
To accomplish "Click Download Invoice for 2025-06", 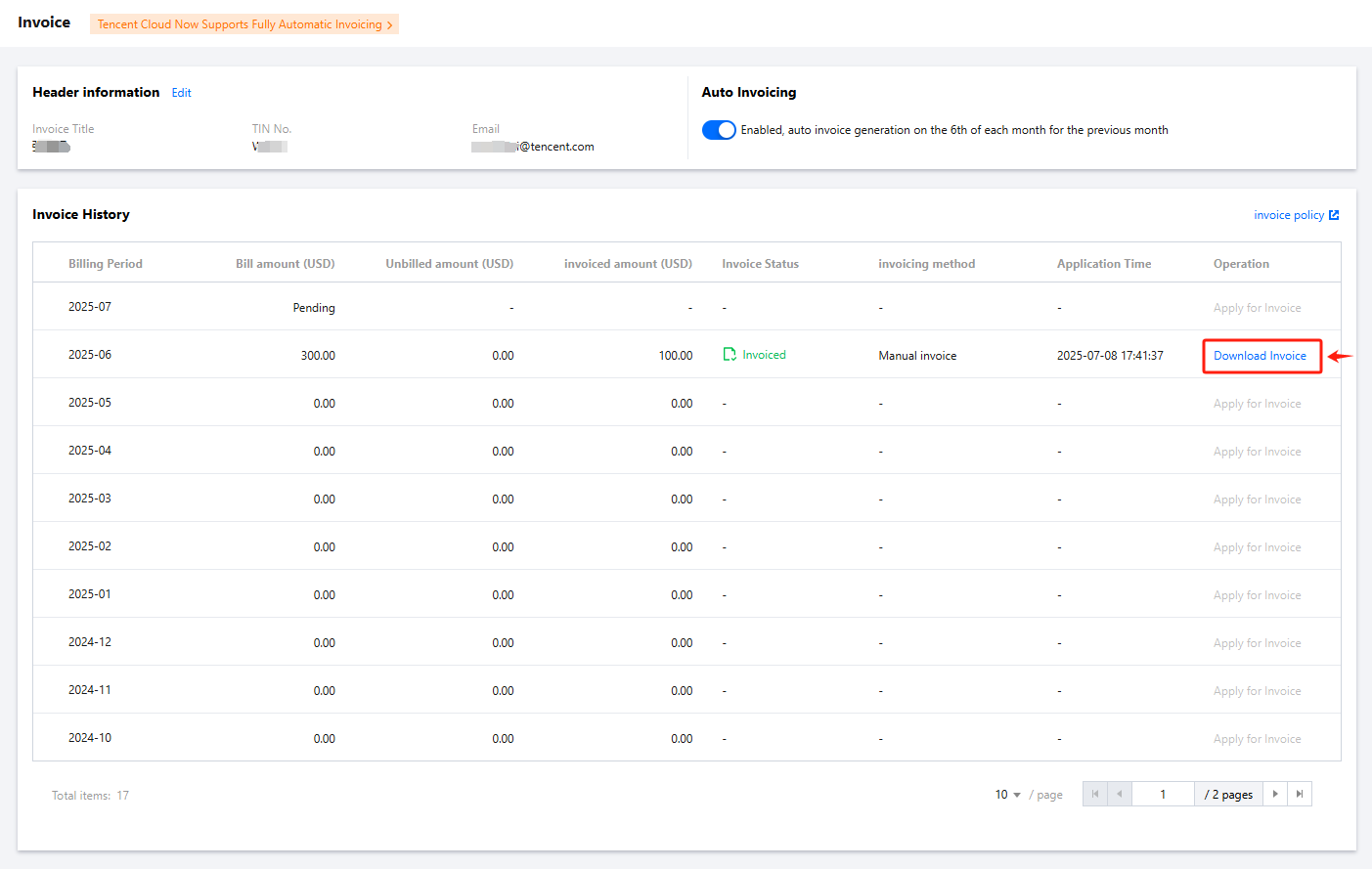I will (x=1260, y=356).
